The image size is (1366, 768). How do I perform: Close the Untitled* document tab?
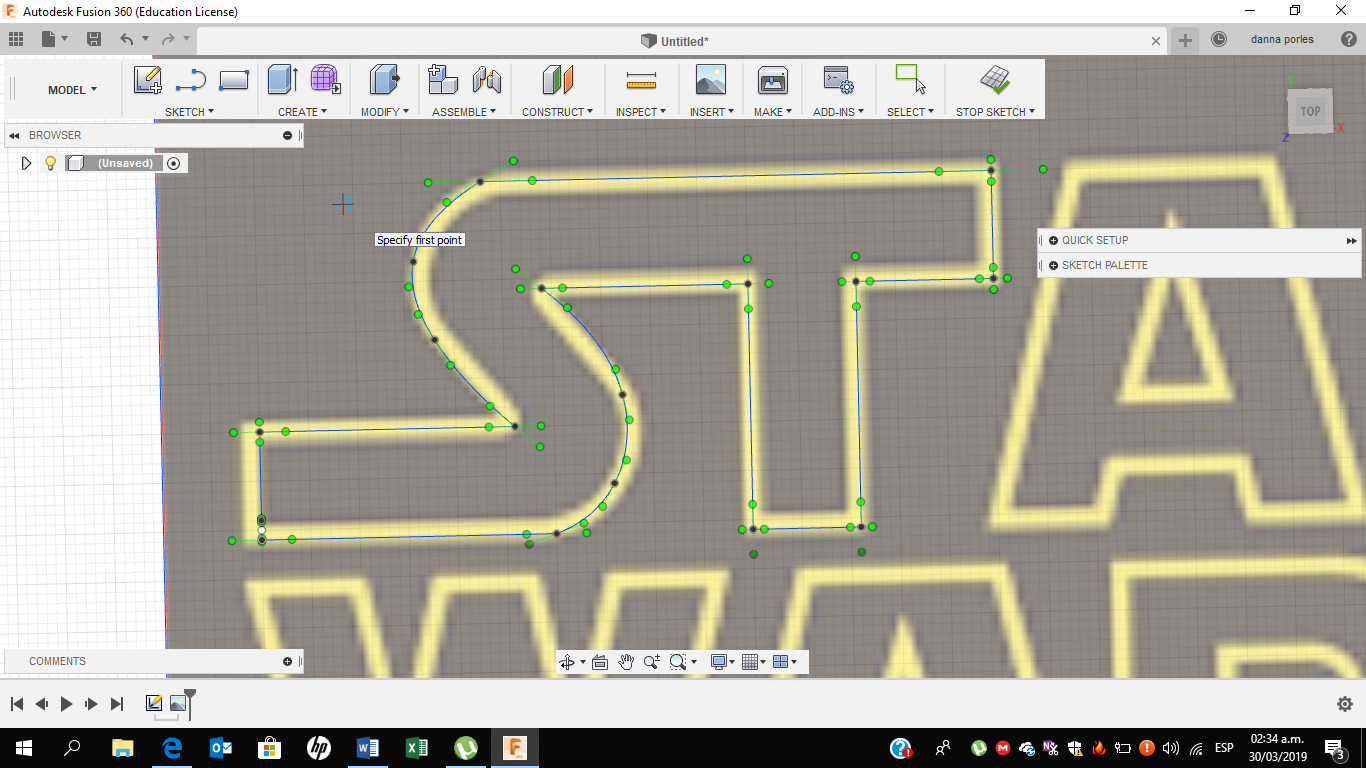coord(1156,41)
